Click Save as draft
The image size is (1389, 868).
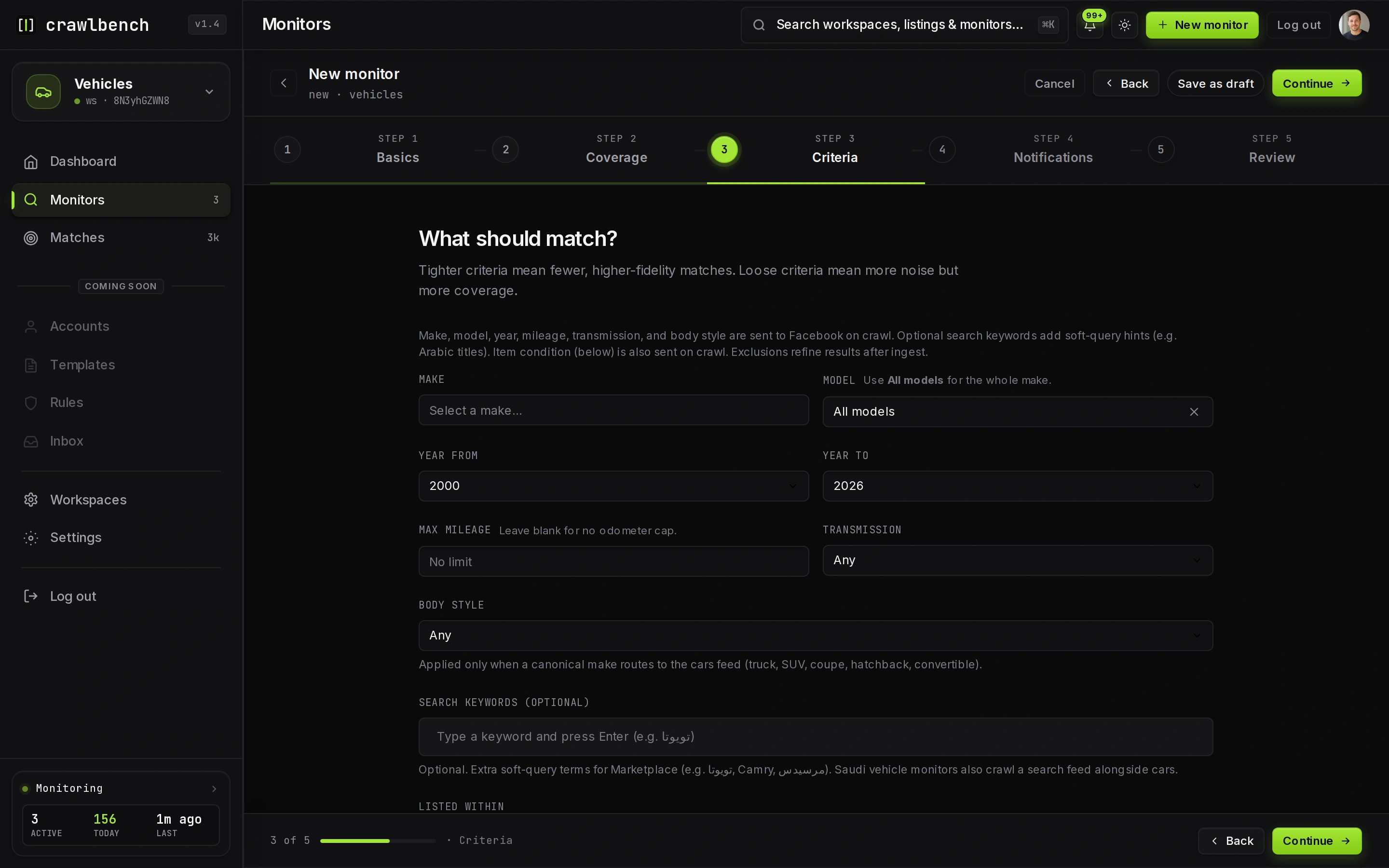[x=1215, y=83]
